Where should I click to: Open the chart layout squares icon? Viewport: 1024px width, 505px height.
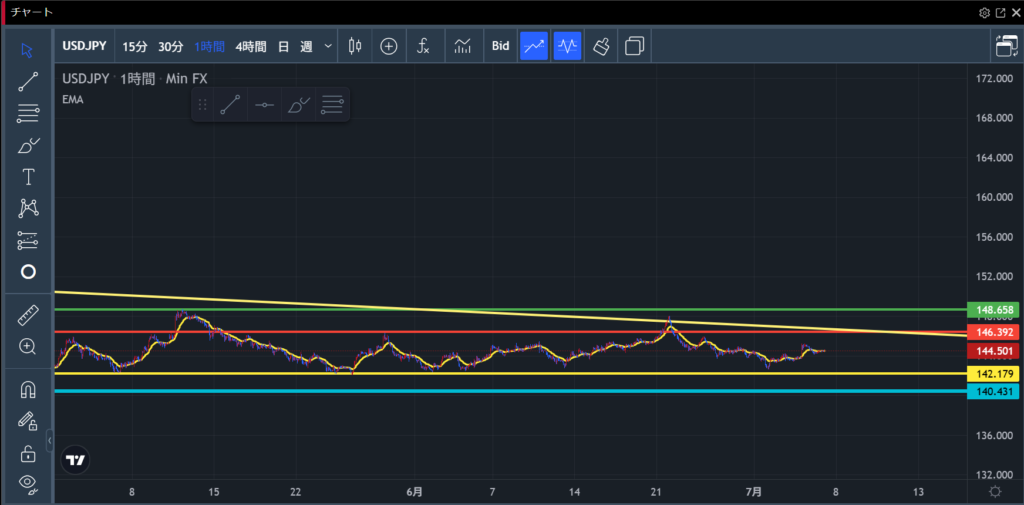coord(634,46)
